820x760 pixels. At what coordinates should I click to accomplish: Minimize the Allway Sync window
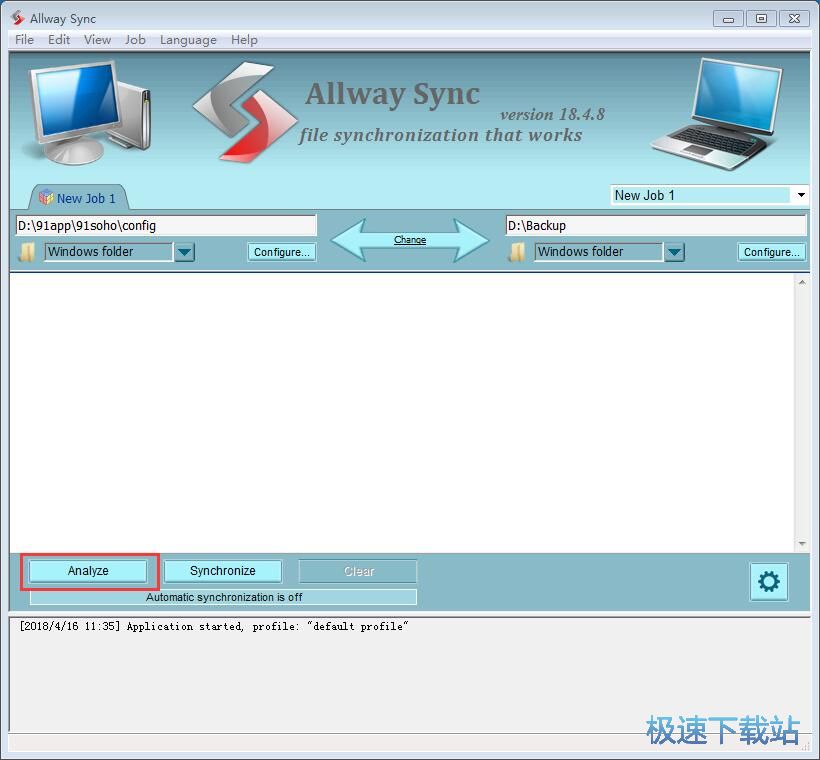728,19
